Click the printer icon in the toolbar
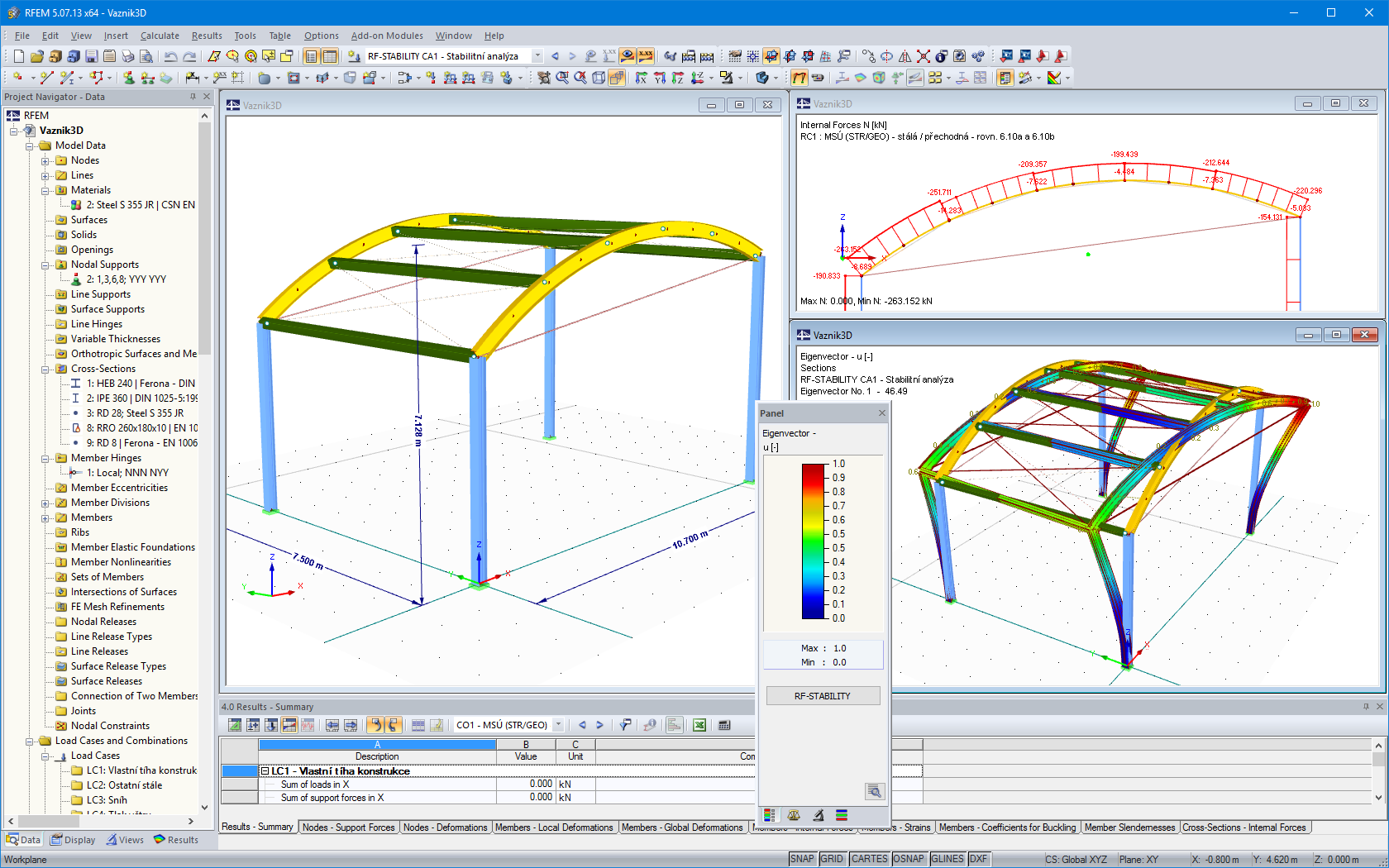Screen dimensions: 1389x868 [127, 56]
